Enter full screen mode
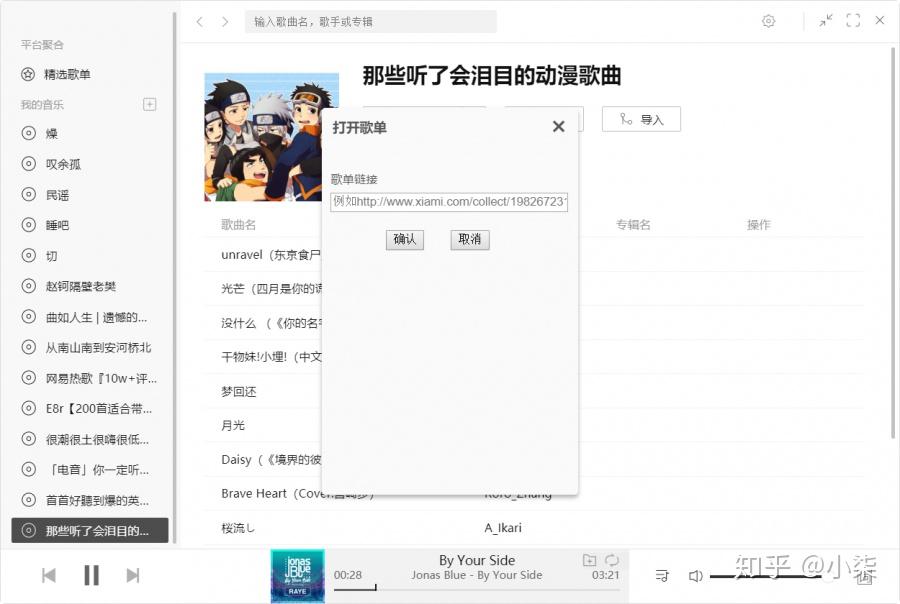This screenshot has height=604, width=900. point(853,20)
